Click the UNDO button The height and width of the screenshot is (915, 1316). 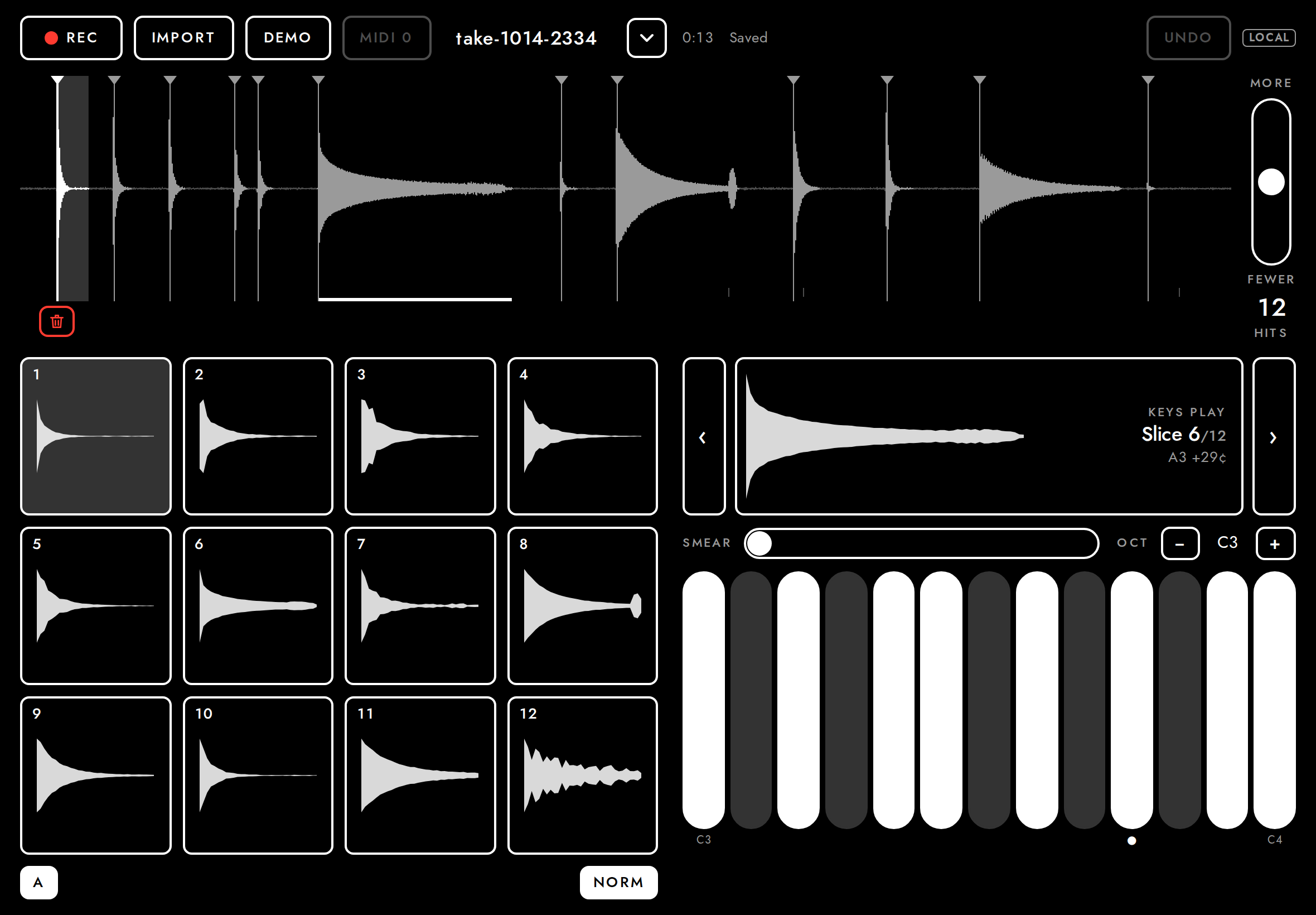click(x=1188, y=38)
